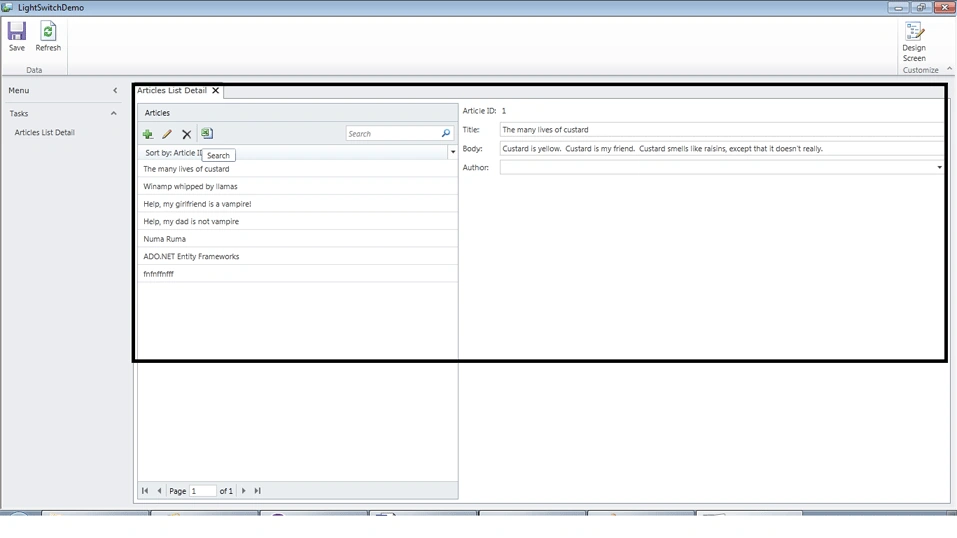This screenshot has height=538, width=957.
Task: Select the 'fnfnffnfff' article row
Action: tap(297, 274)
